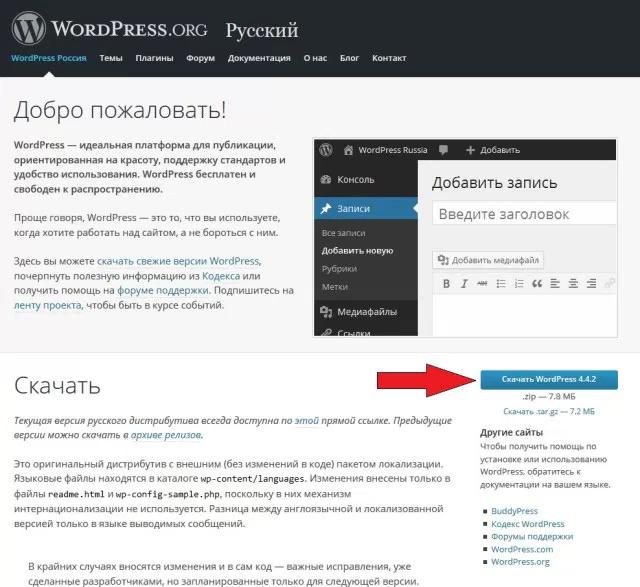Open the Кодекс WordPress sidebar link
Image resolution: width=640 pixels, height=587 pixels.
528,524
